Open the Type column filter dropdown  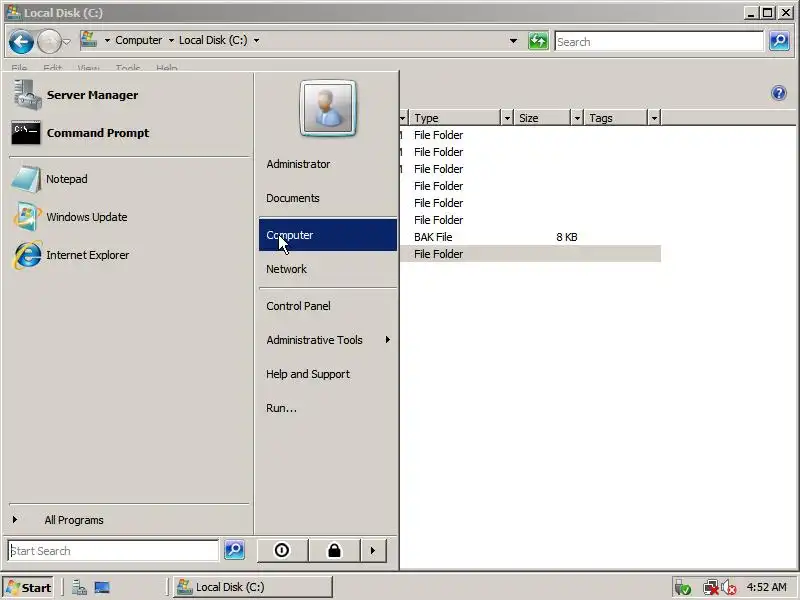point(507,118)
